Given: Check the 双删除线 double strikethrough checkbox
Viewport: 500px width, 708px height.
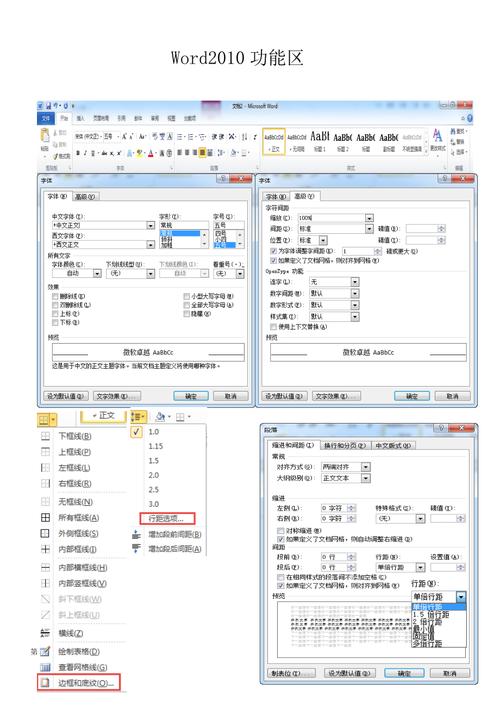Looking at the screenshot, I should pos(55,305).
